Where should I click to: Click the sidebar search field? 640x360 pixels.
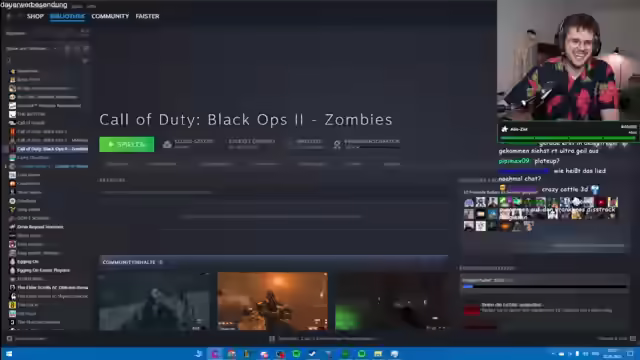[43, 61]
